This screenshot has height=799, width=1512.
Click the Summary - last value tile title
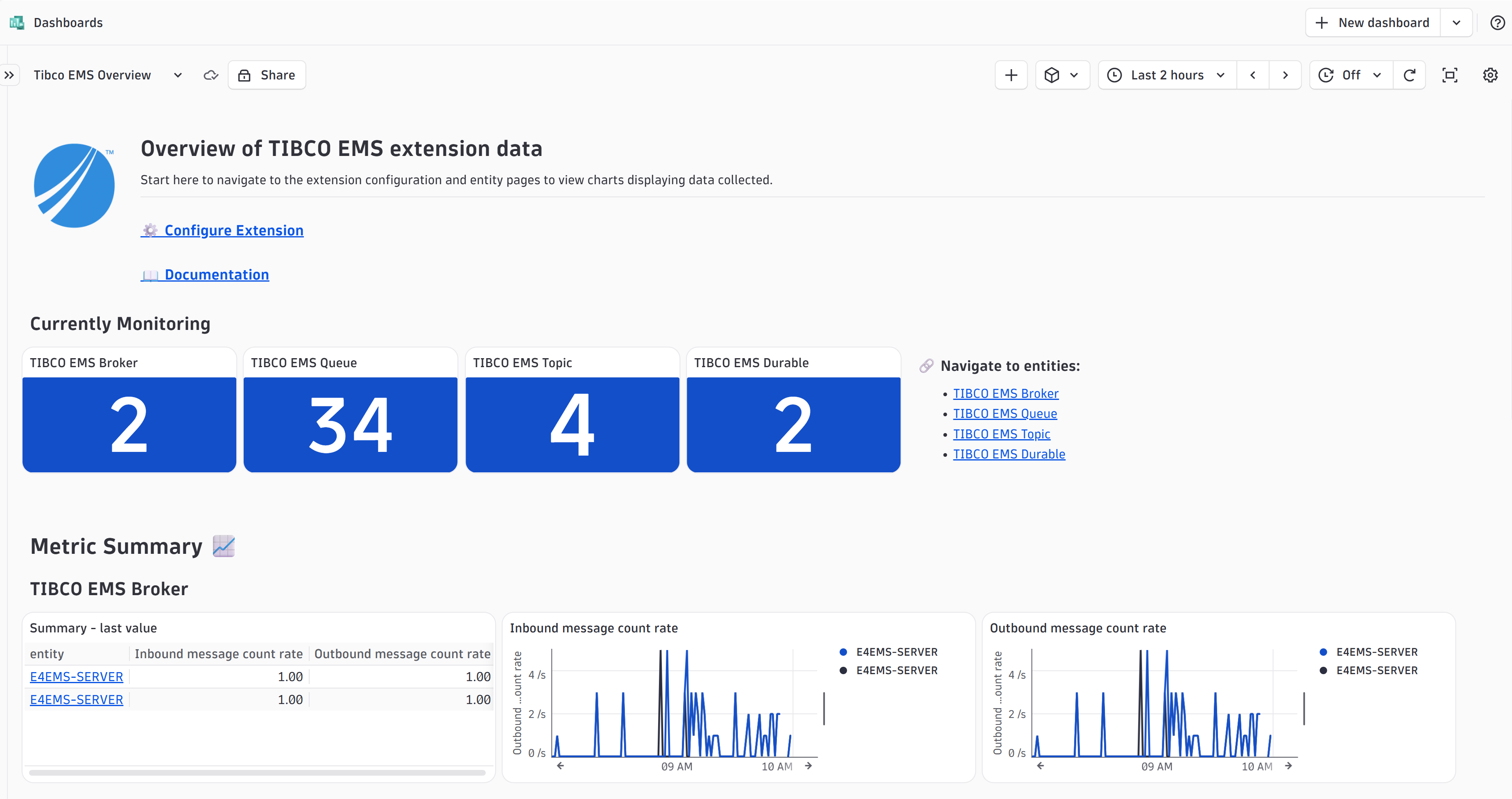coord(93,628)
